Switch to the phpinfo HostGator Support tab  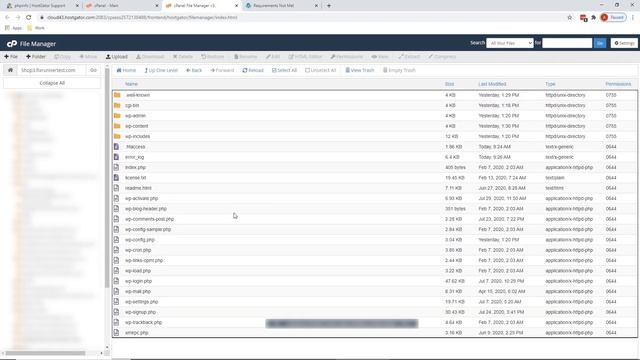pos(42,6)
